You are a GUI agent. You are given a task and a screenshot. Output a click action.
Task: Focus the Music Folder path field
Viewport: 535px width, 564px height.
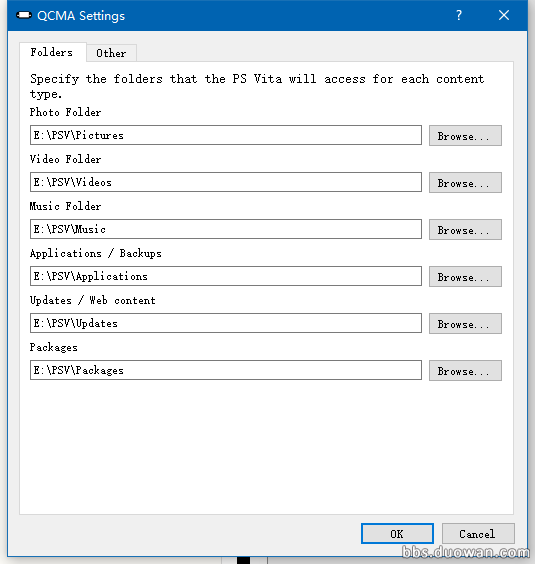point(226,229)
